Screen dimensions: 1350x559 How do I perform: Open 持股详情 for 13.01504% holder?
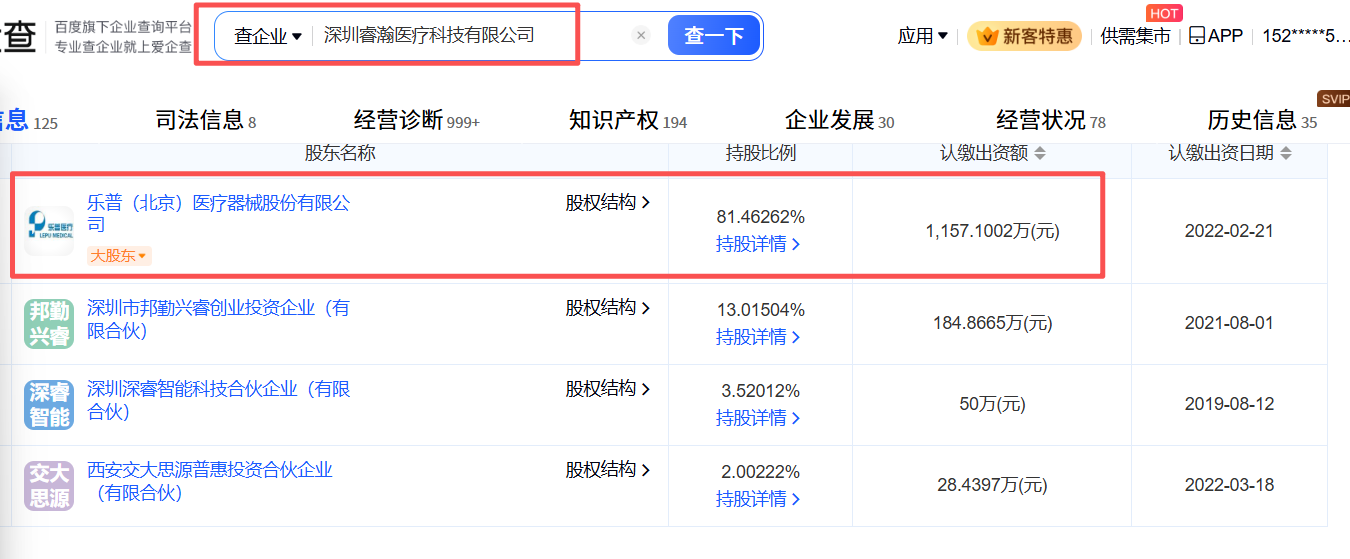pyautogui.click(x=759, y=337)
